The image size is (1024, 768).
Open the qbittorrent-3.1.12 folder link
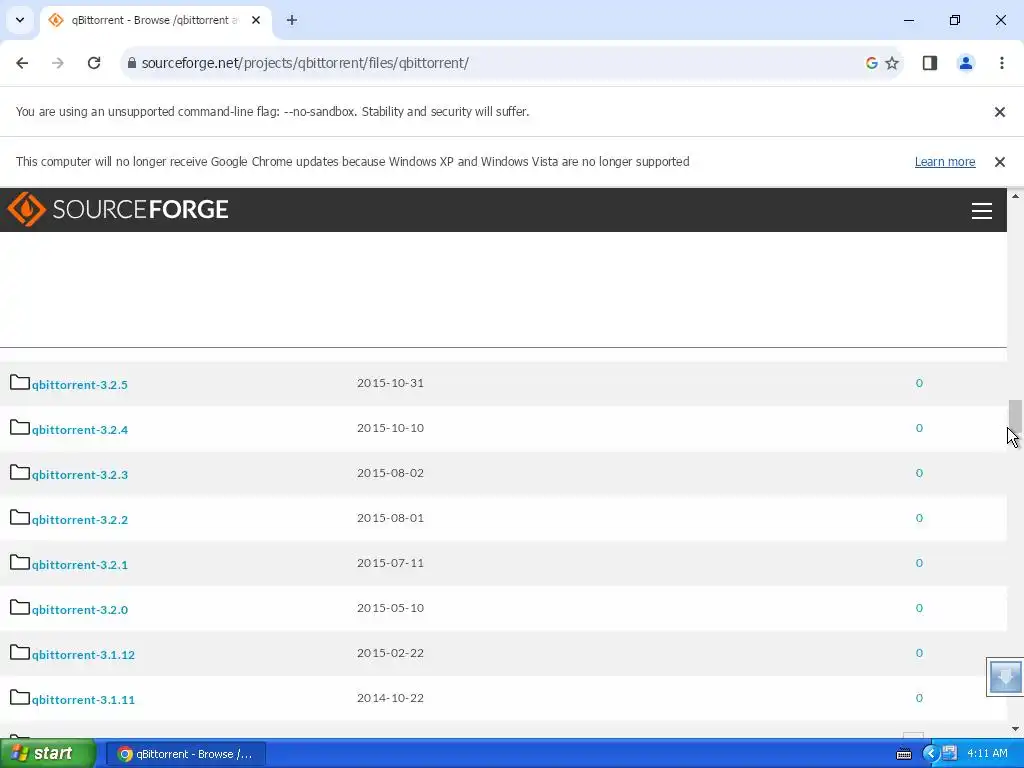(x=83, y=655)
